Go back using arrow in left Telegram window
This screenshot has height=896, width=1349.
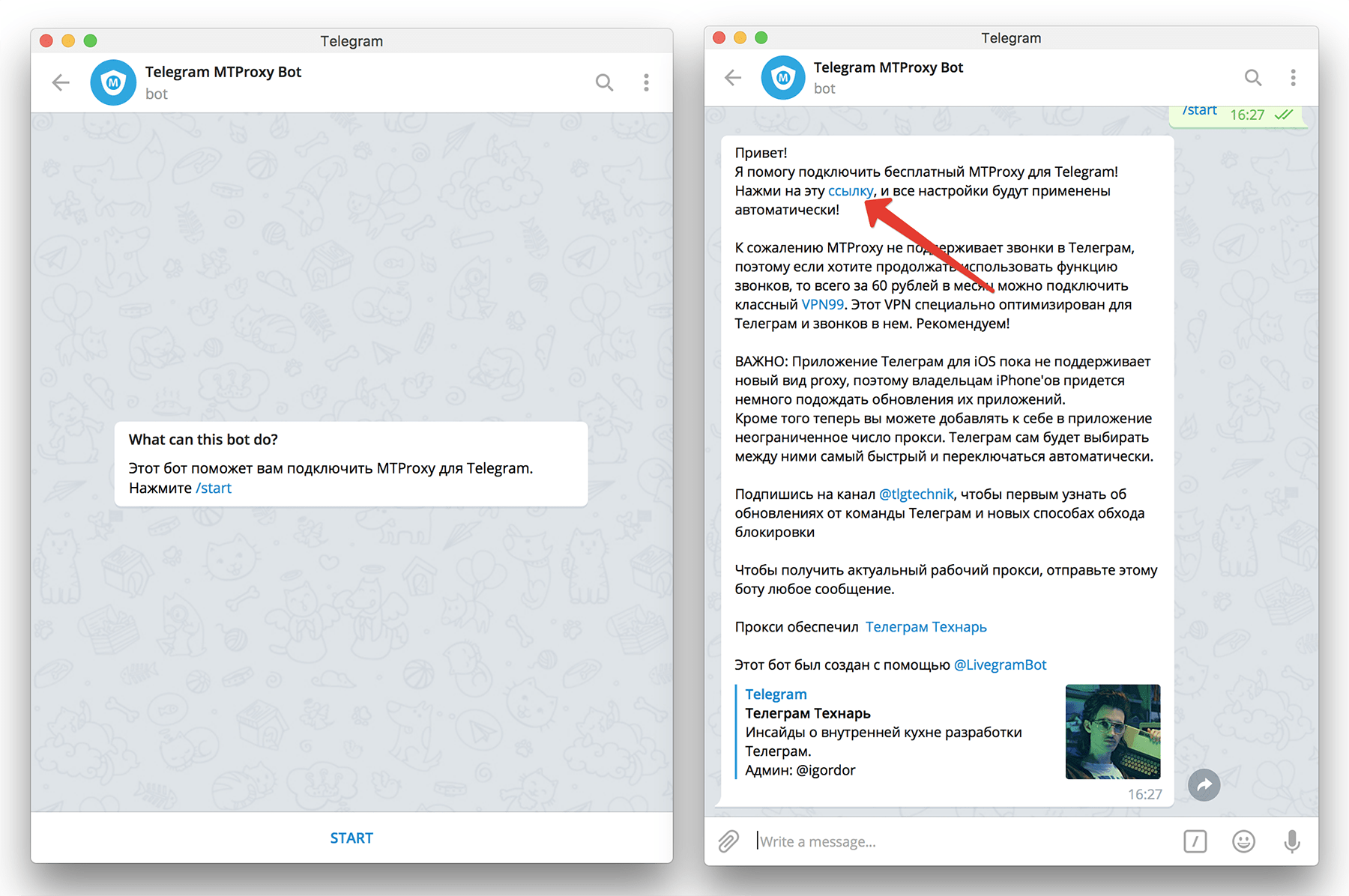61,82
